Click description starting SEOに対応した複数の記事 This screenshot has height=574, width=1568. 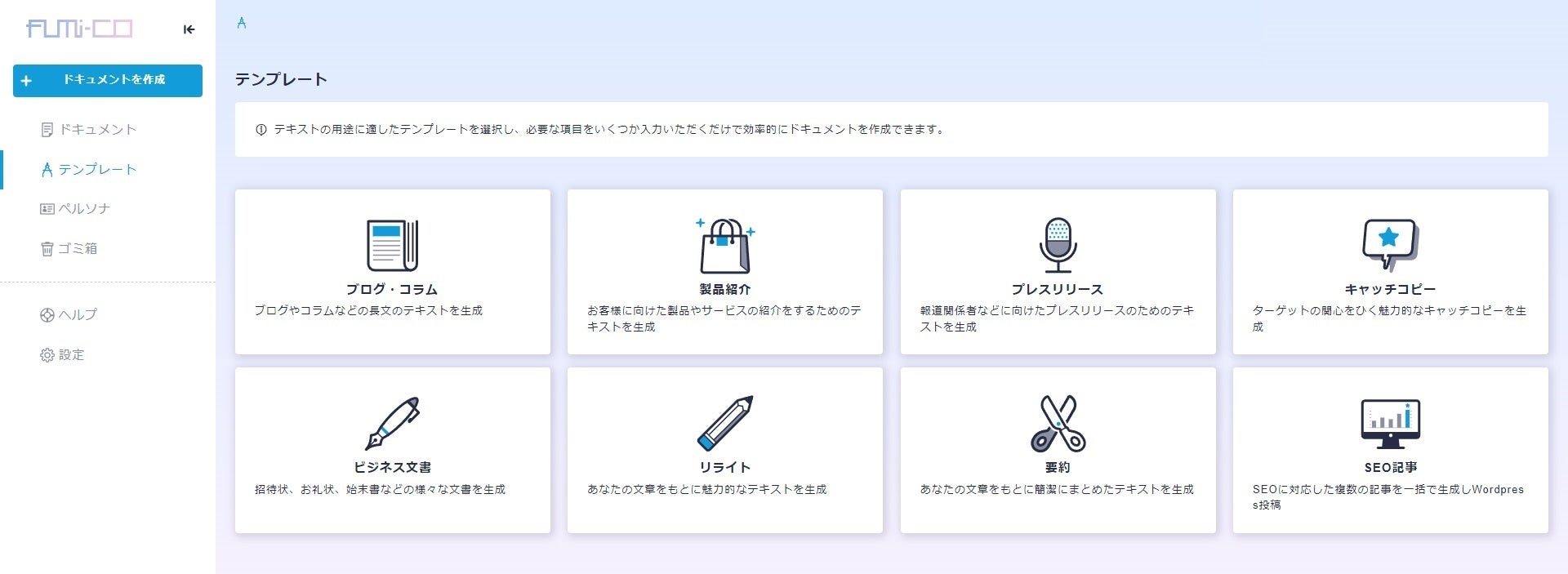1388,497
